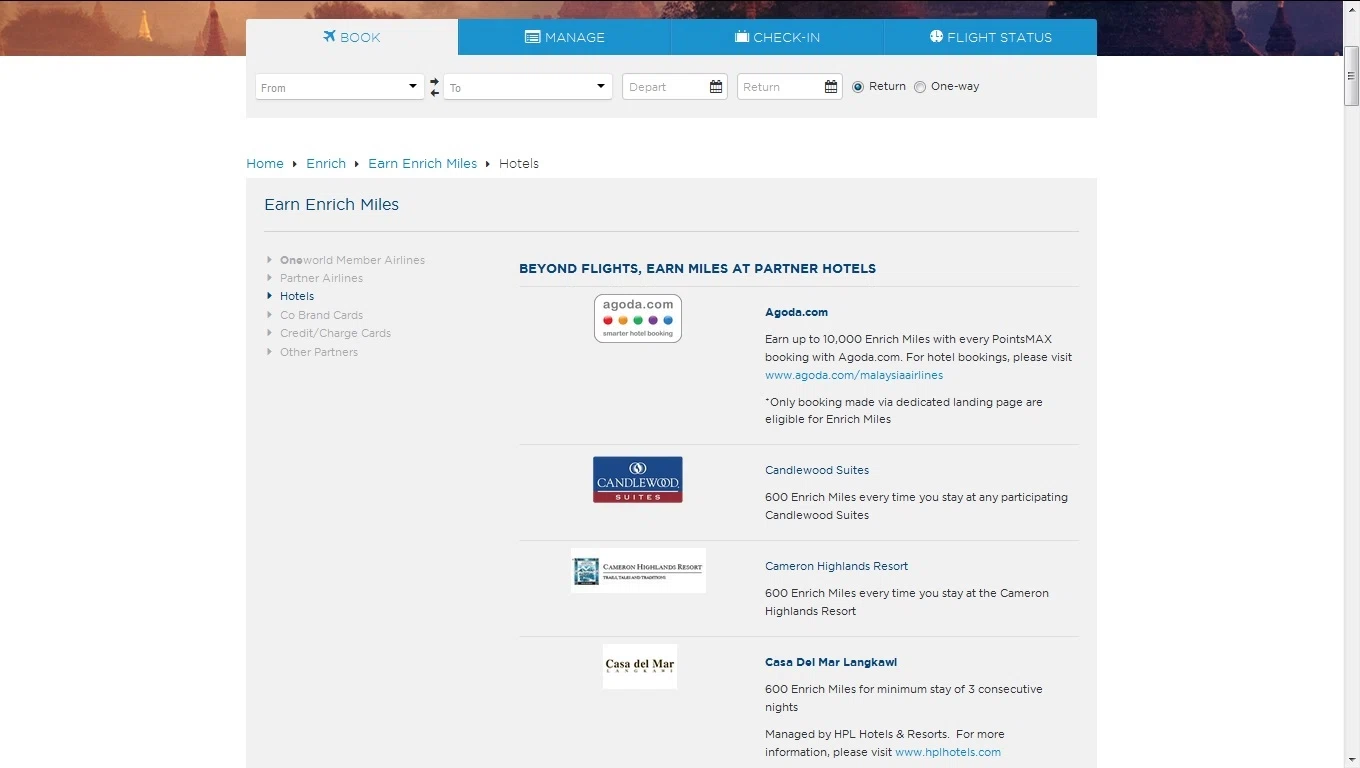
Task: Open Earn Enrich Miles breadcrumb link
Action: tap(423, 163)
